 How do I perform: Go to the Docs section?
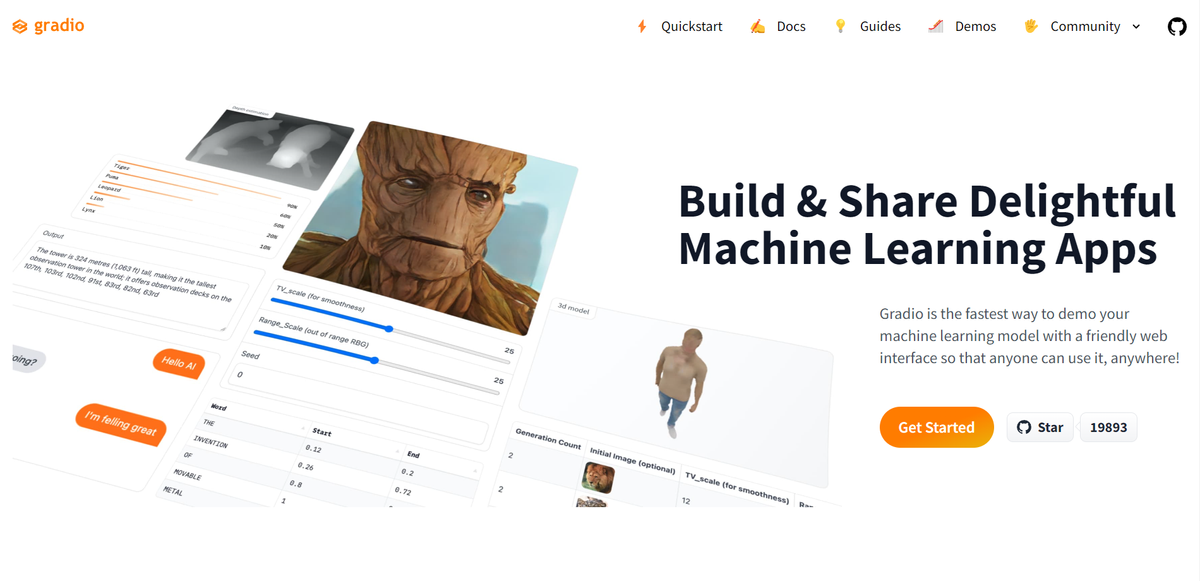pos(791,27)
